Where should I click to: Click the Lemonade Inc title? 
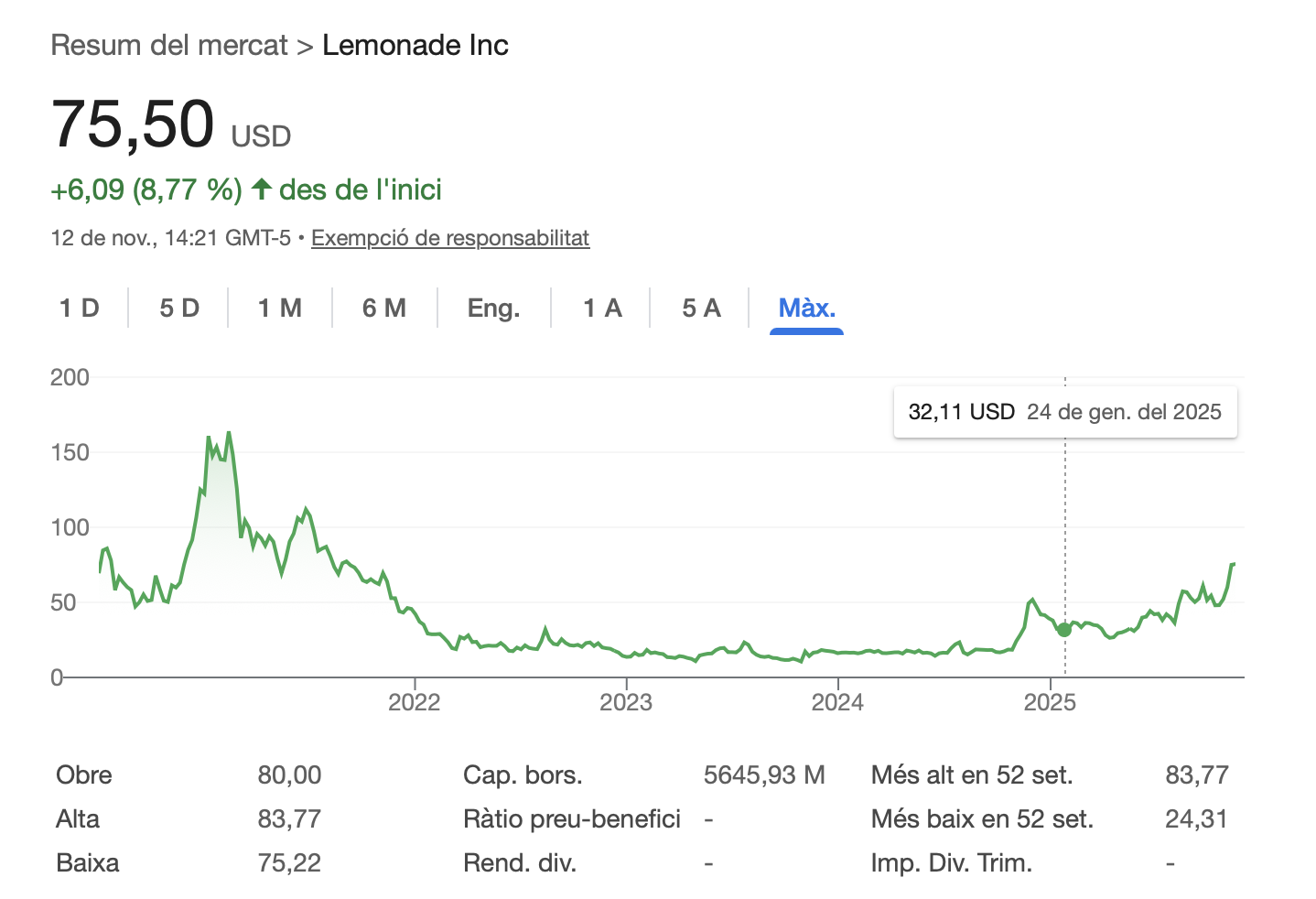tap(415, 45)
